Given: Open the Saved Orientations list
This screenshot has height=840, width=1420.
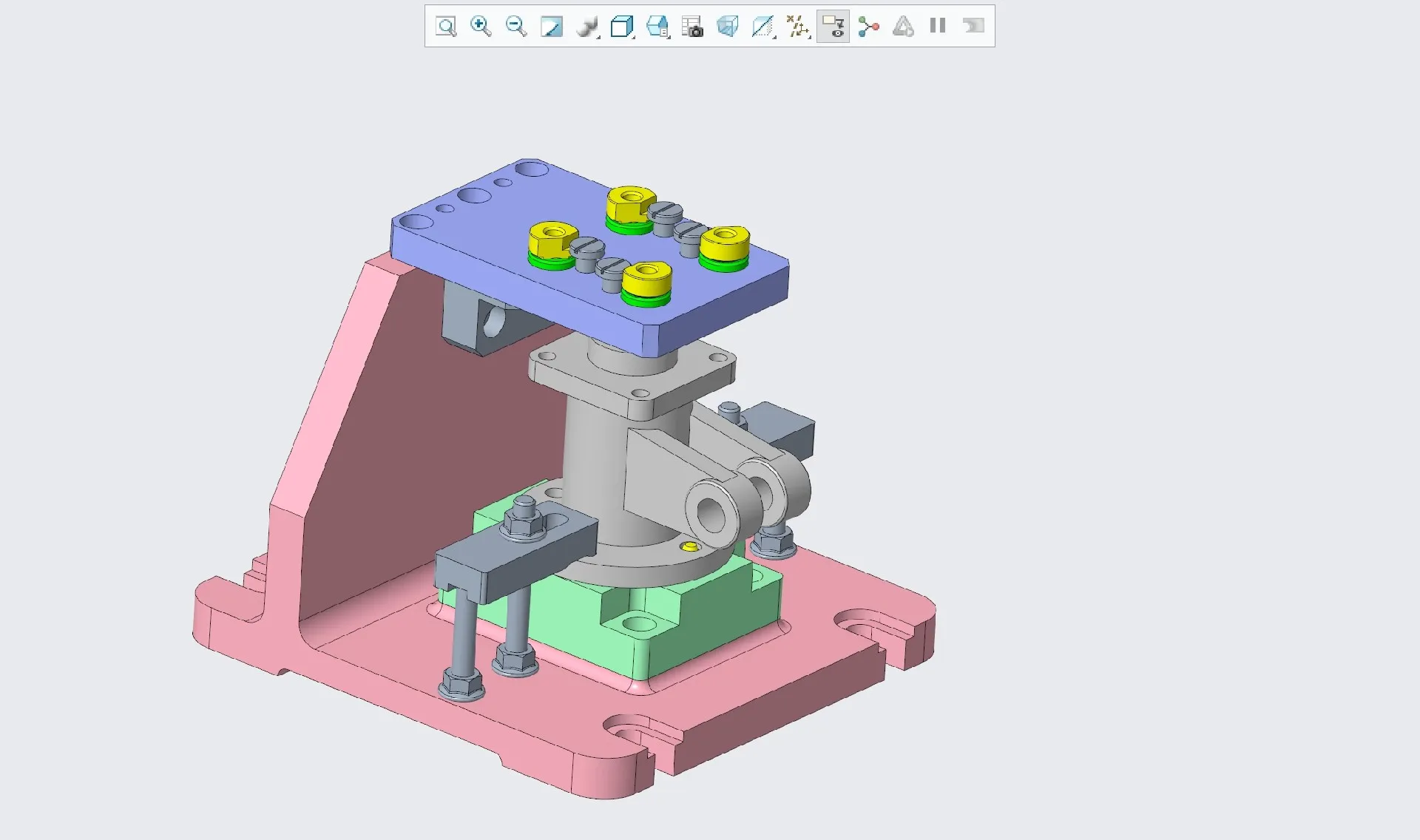Looking at the screenshot, I should coord(657,27).
